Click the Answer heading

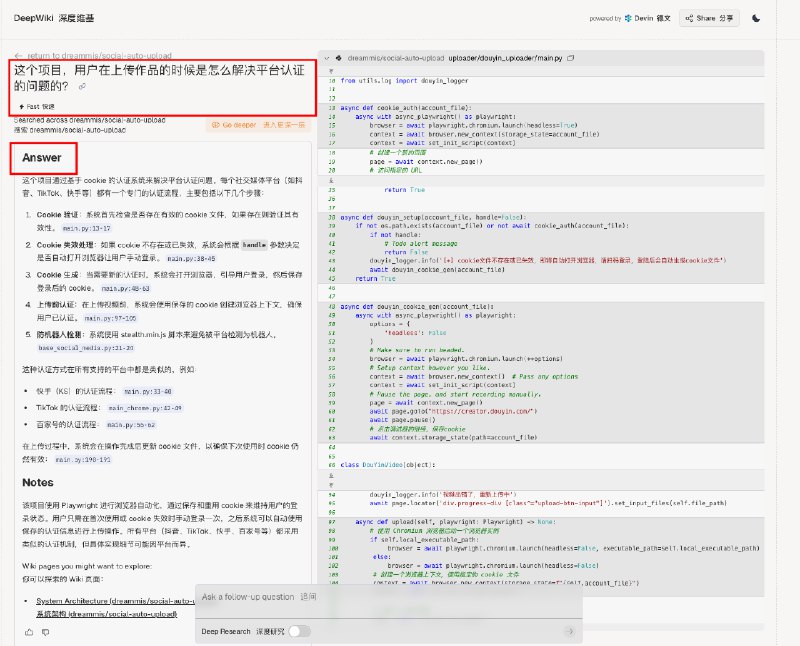[42, 158]
